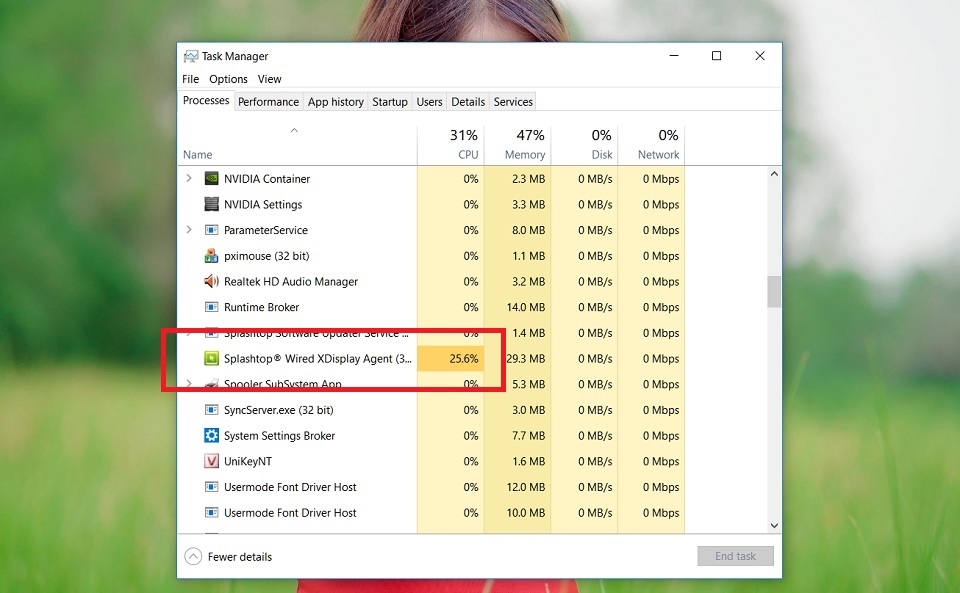Collapse view using Fewer details arrow

[x=193, y=556]
